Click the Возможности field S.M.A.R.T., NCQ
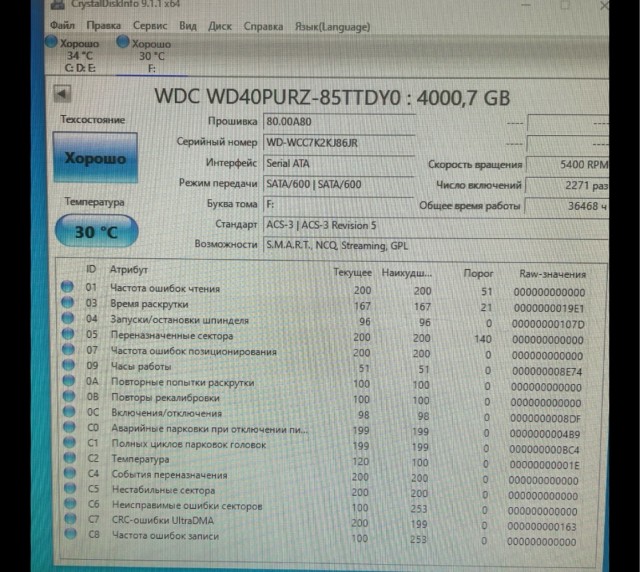The image size is (640, 572). (436, 246)
